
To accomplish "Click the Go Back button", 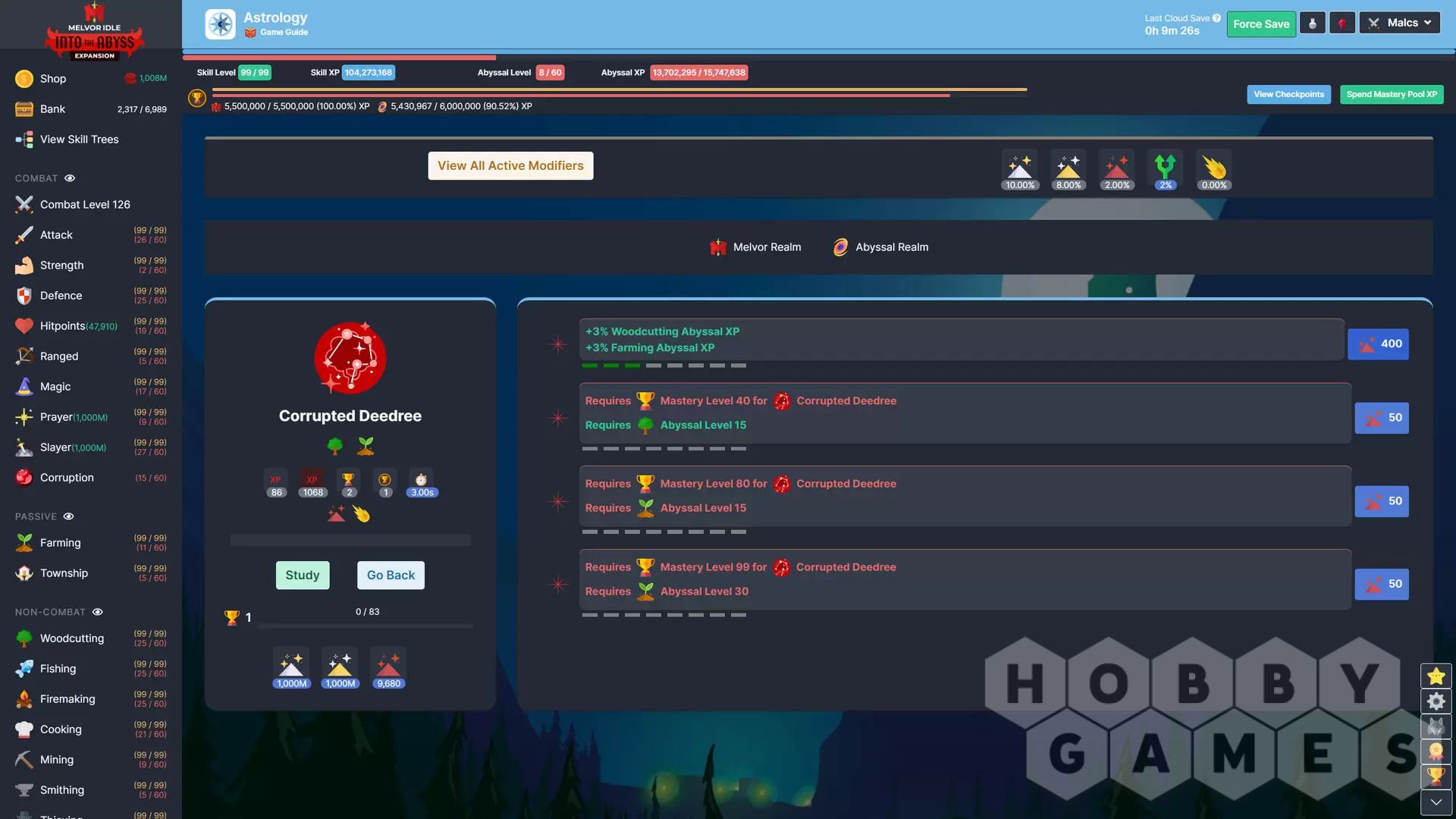I will click(391, 575).
